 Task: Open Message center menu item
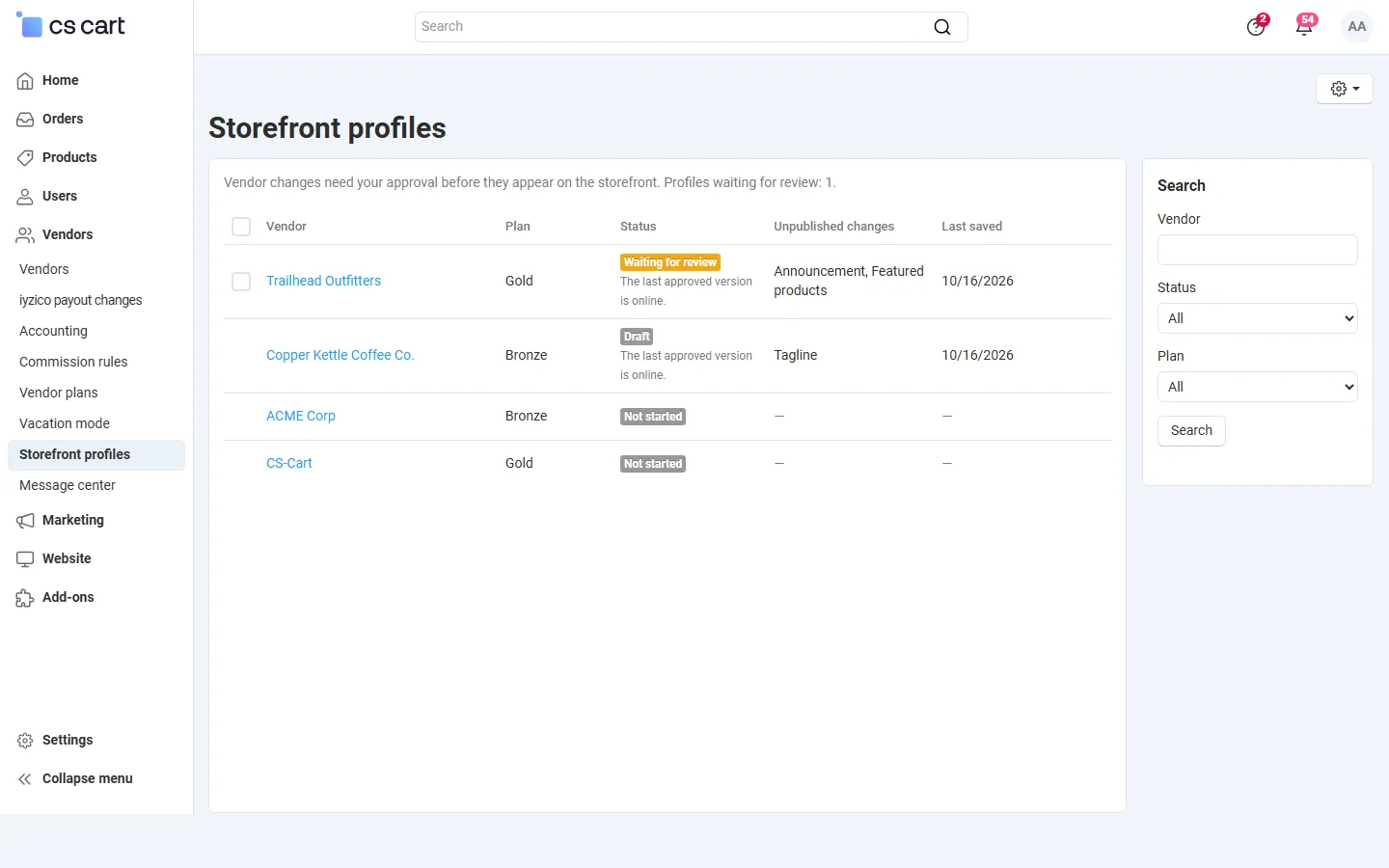pyautogui.click(x=68, y=485)
